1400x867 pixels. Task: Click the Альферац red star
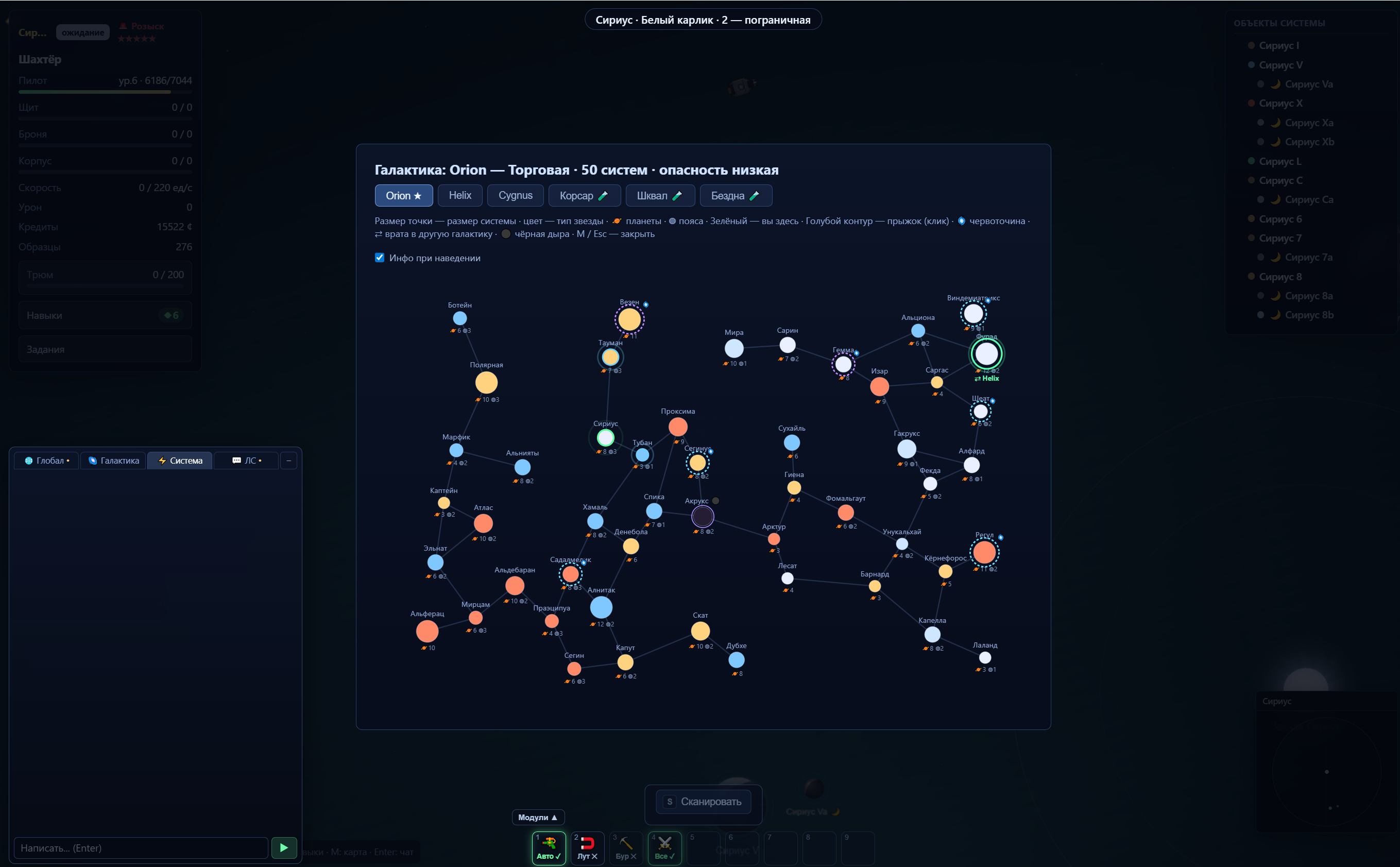(x=427, y=631)
